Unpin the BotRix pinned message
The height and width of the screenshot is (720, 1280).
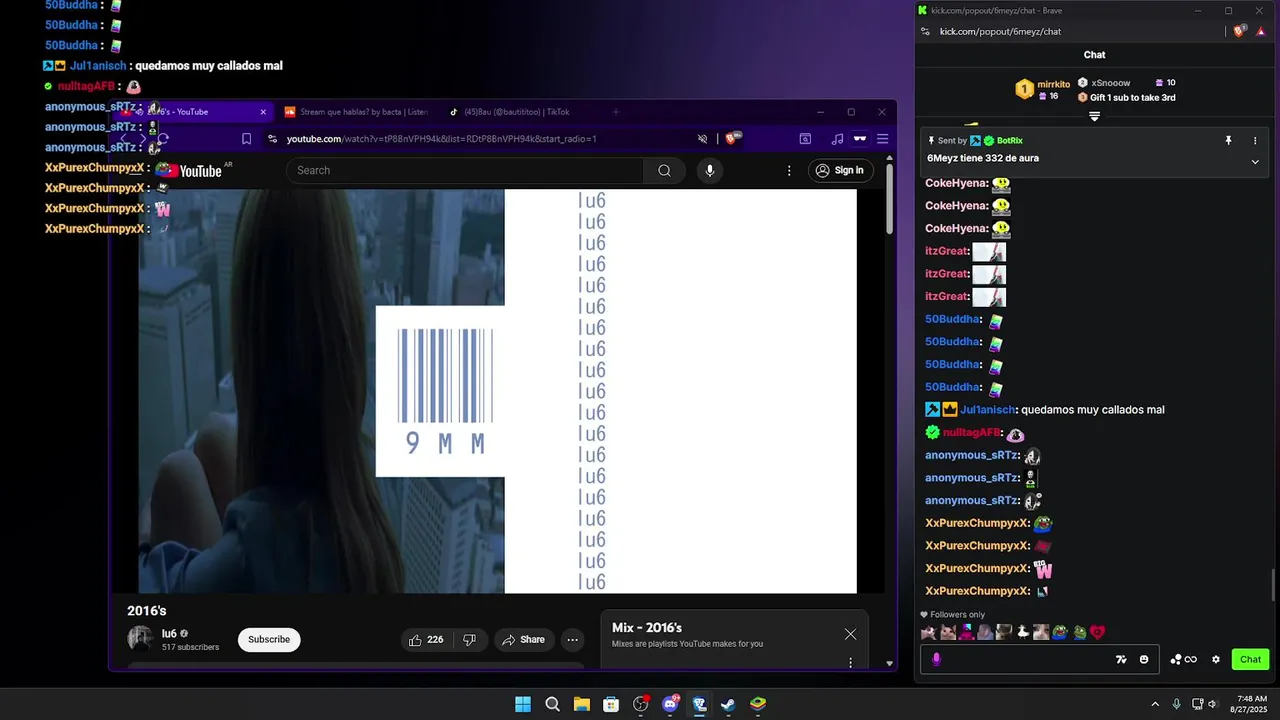[1228, 141]
